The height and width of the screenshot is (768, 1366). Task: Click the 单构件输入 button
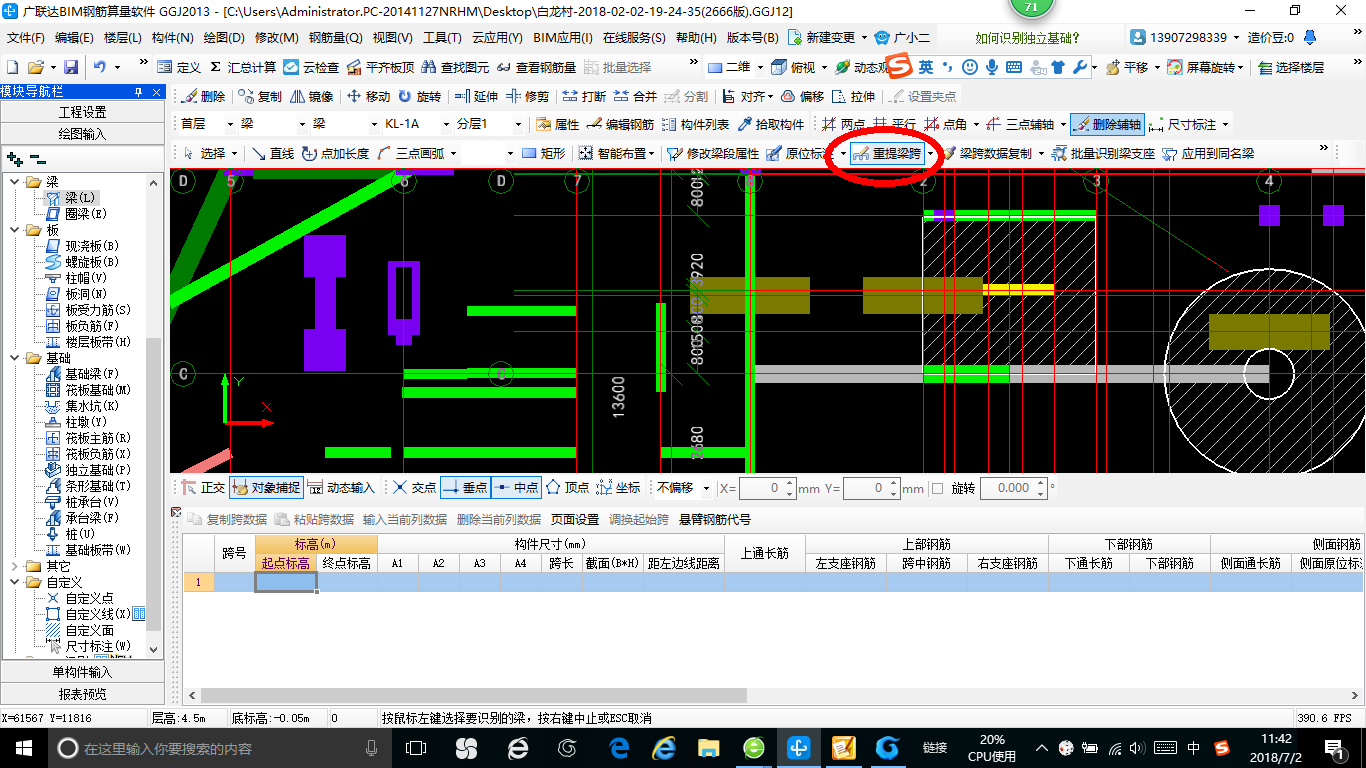(82, 672)
